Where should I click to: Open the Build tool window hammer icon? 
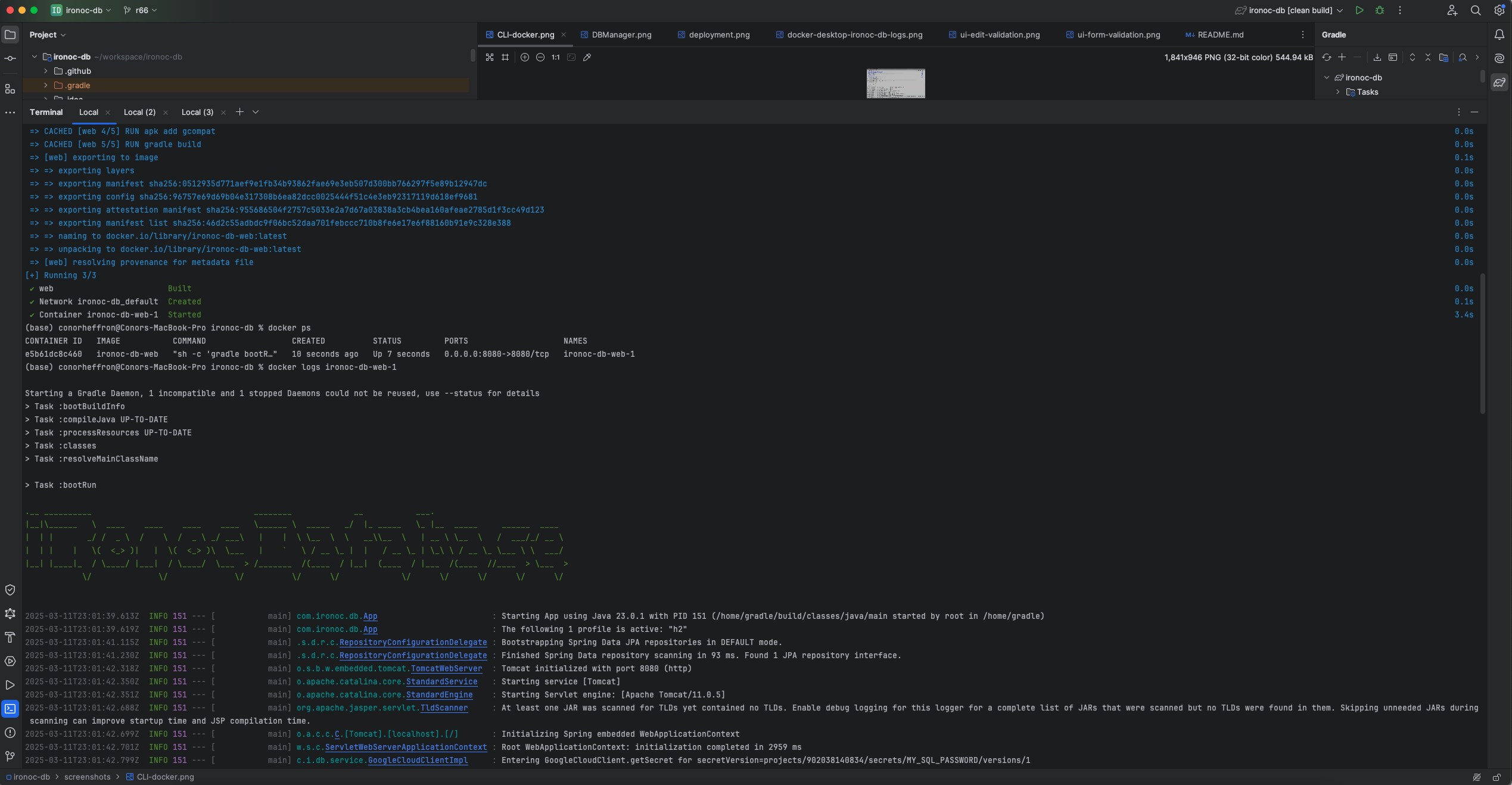pos(10,637)
